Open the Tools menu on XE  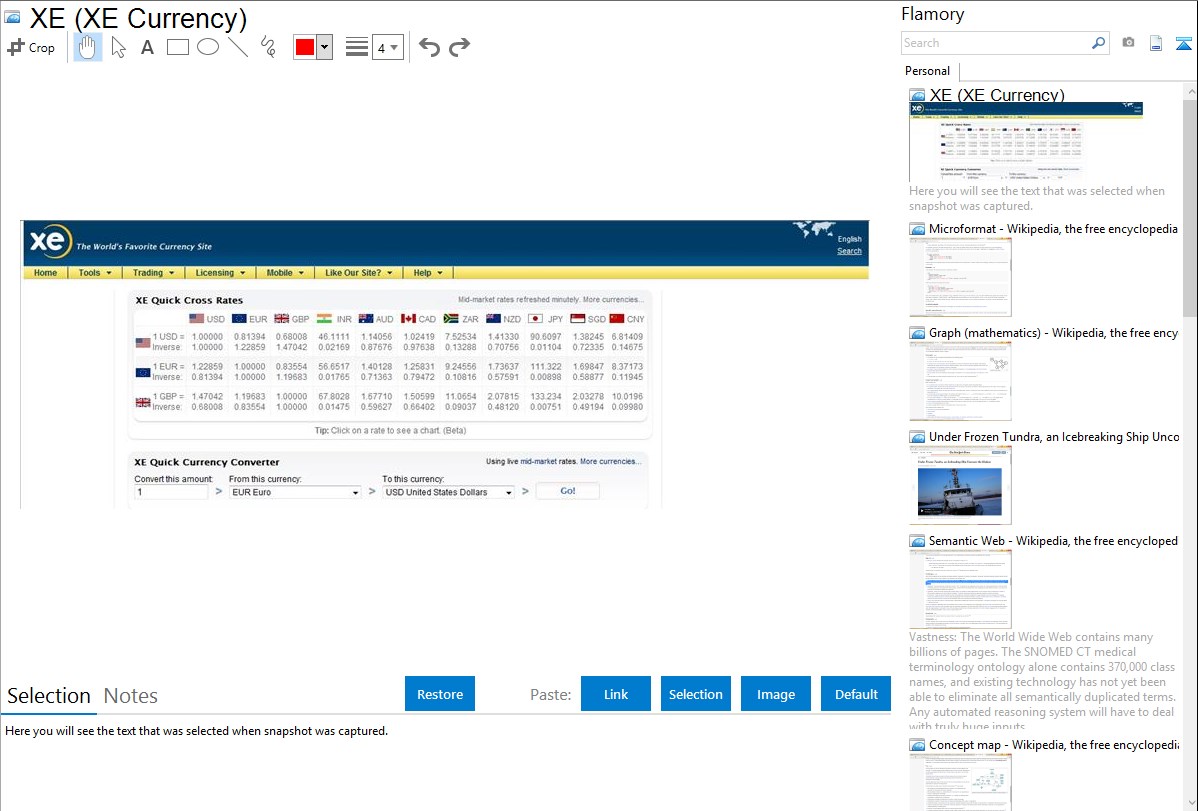95,273
